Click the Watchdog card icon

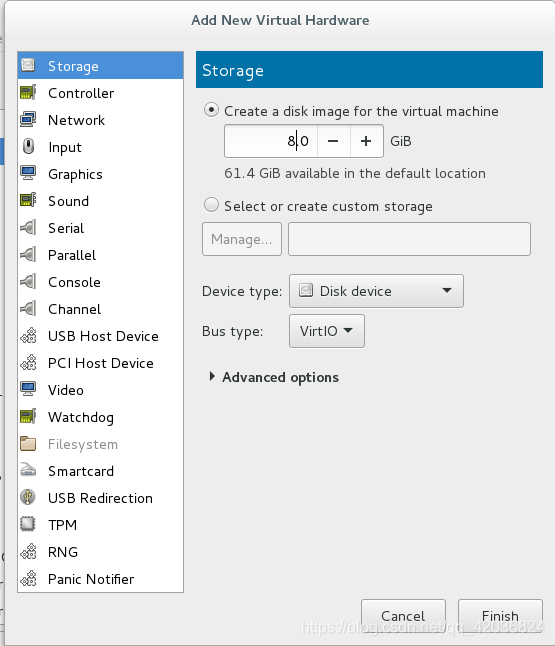tap(28, 417)
